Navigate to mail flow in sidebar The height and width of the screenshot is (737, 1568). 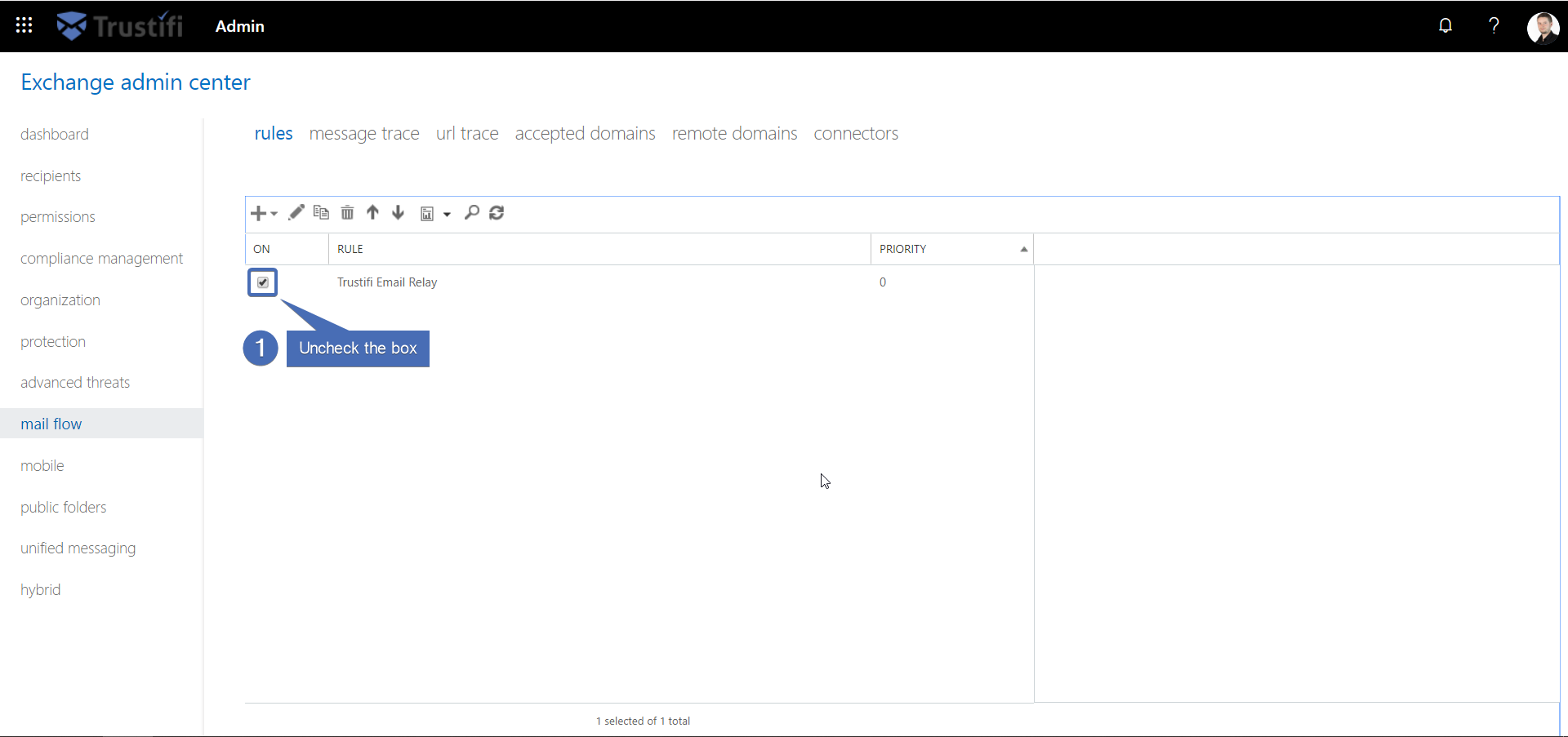tap(51, 424)
